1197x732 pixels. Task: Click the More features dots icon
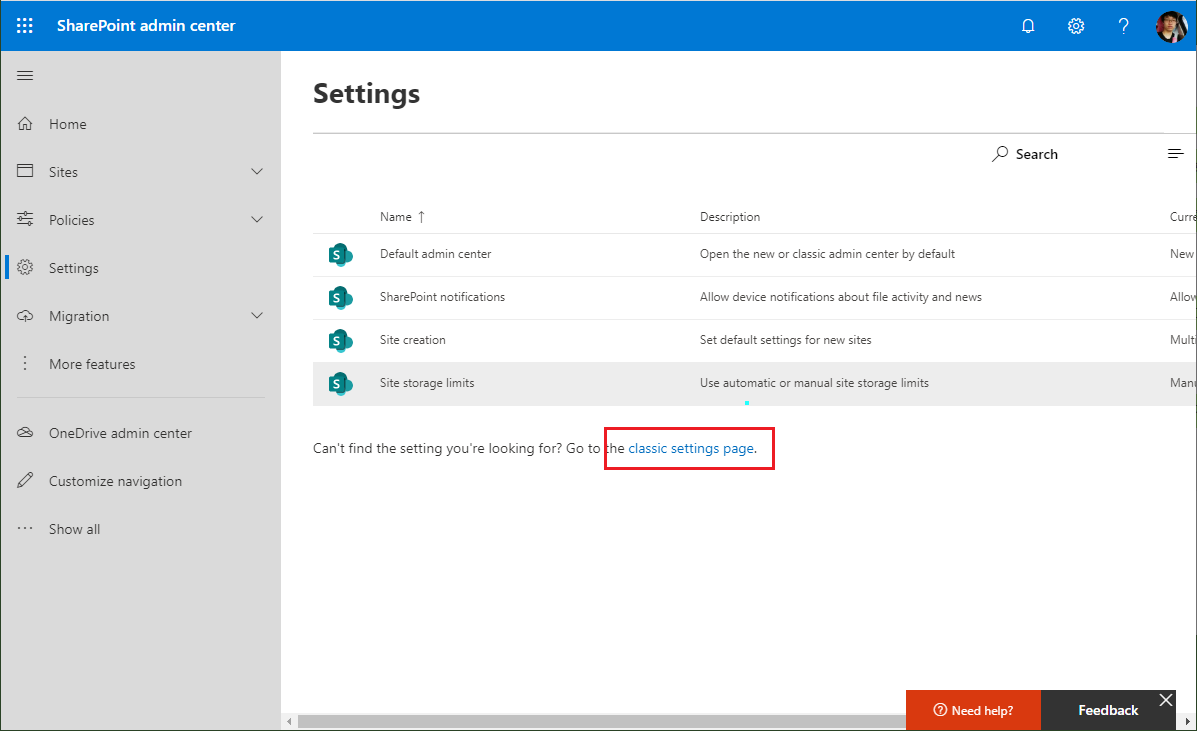pos(25,363)
